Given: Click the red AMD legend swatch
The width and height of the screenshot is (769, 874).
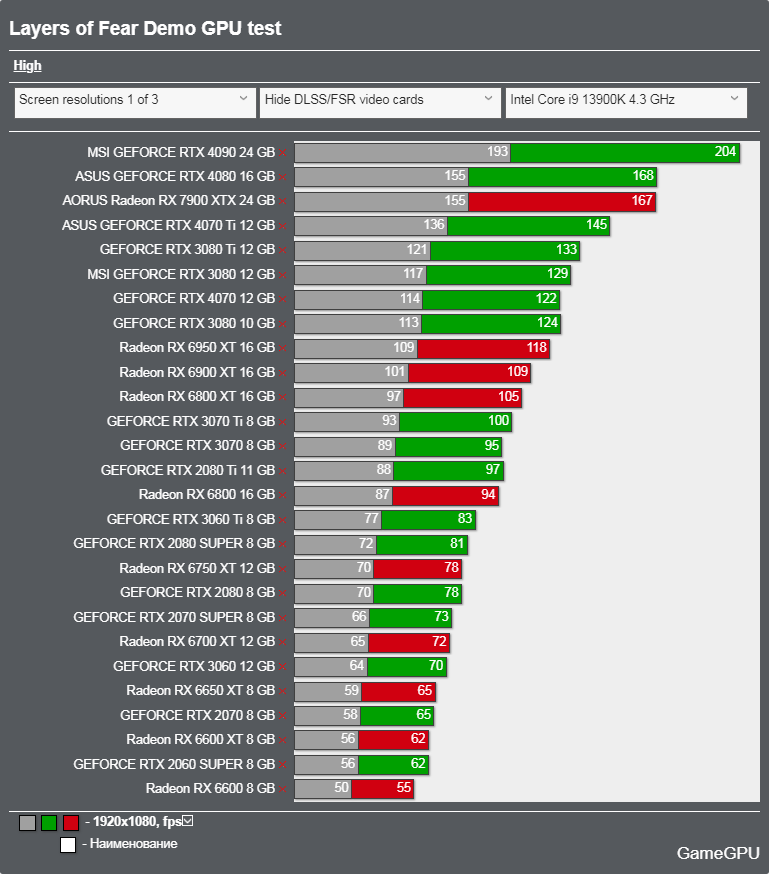Looking at the screenshot, I should click(x=71, y=823).
